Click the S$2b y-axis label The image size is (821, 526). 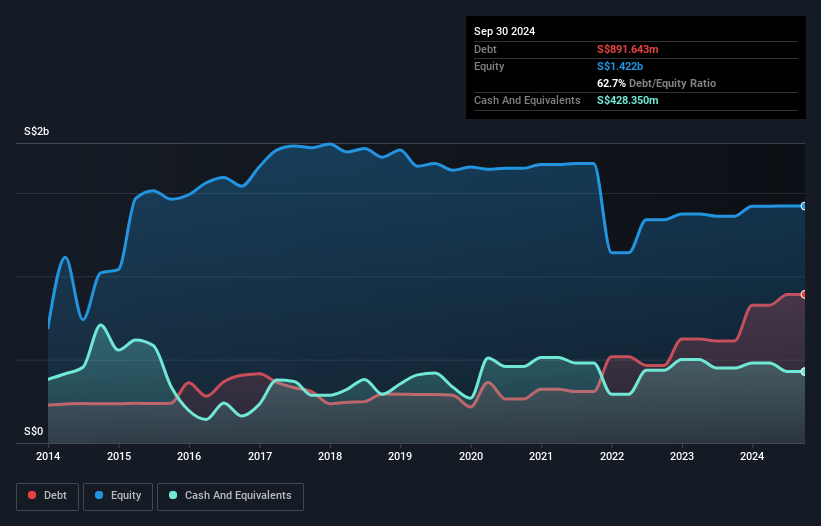tap(37, 131)
